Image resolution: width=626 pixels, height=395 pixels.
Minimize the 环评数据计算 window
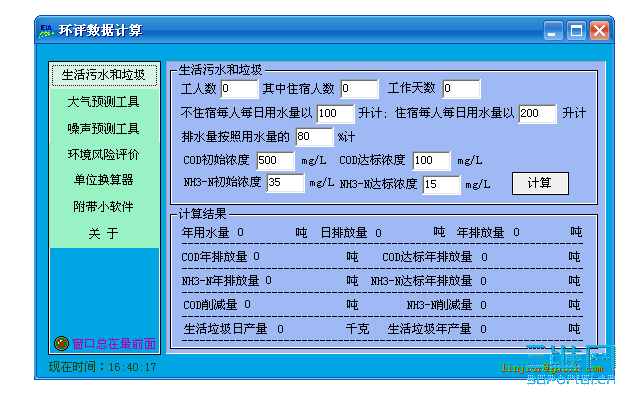pyautogui.click(x=553, y=31)
